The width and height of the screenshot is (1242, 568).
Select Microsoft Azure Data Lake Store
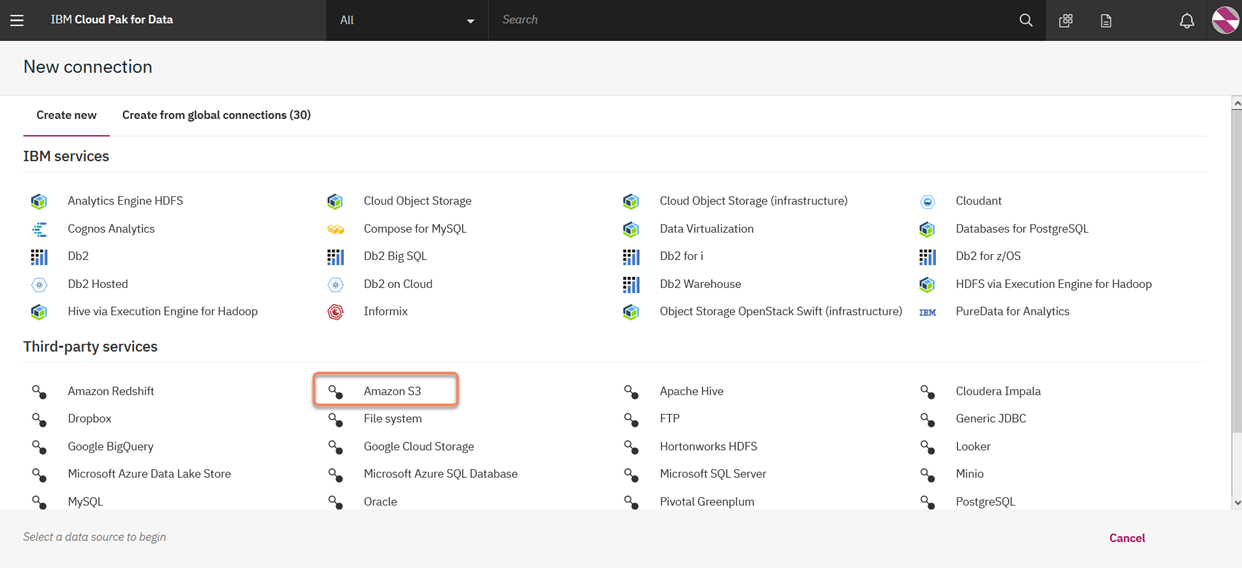coord(149,474)
